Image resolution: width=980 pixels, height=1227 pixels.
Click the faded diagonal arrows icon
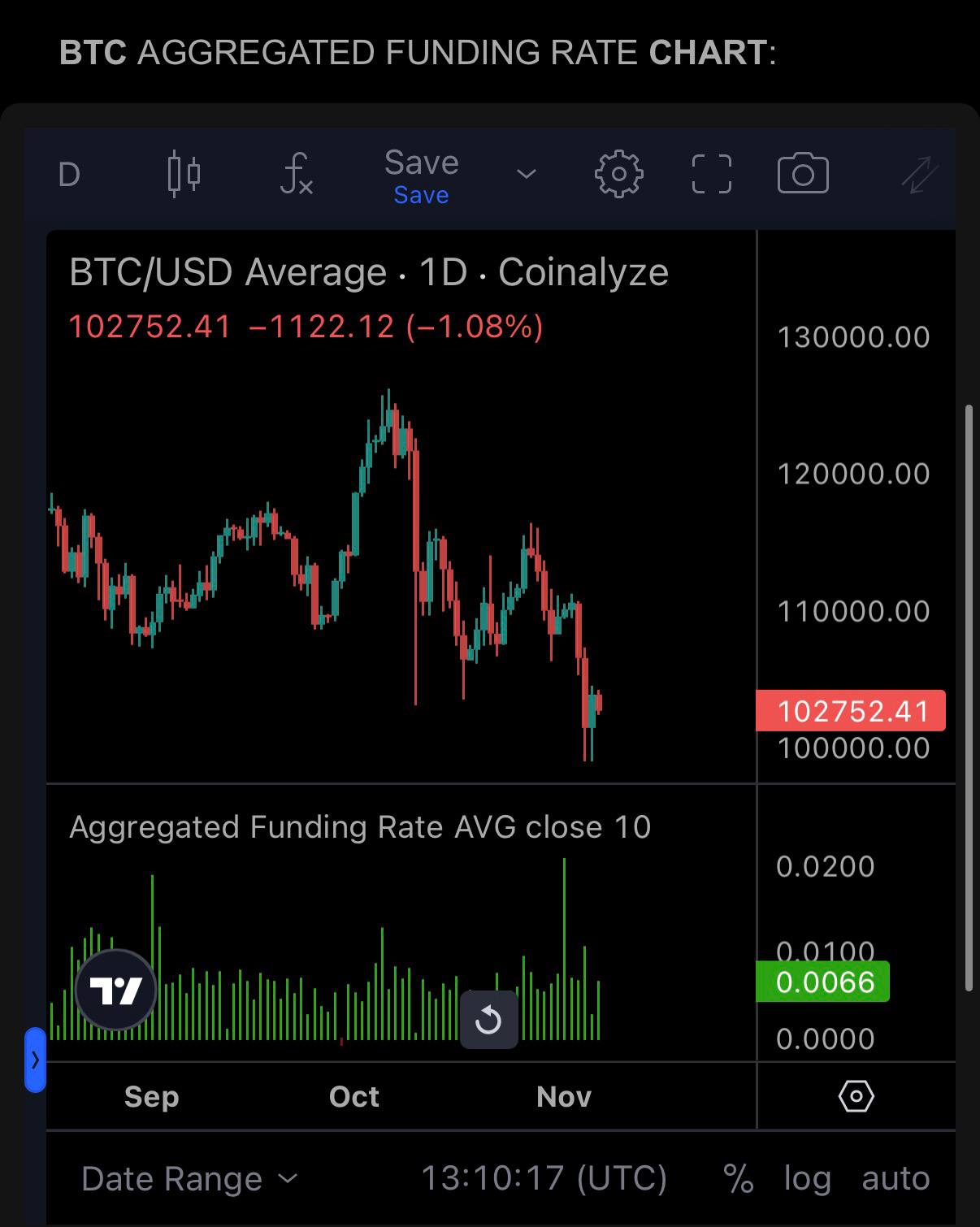(x=920, y=174)
